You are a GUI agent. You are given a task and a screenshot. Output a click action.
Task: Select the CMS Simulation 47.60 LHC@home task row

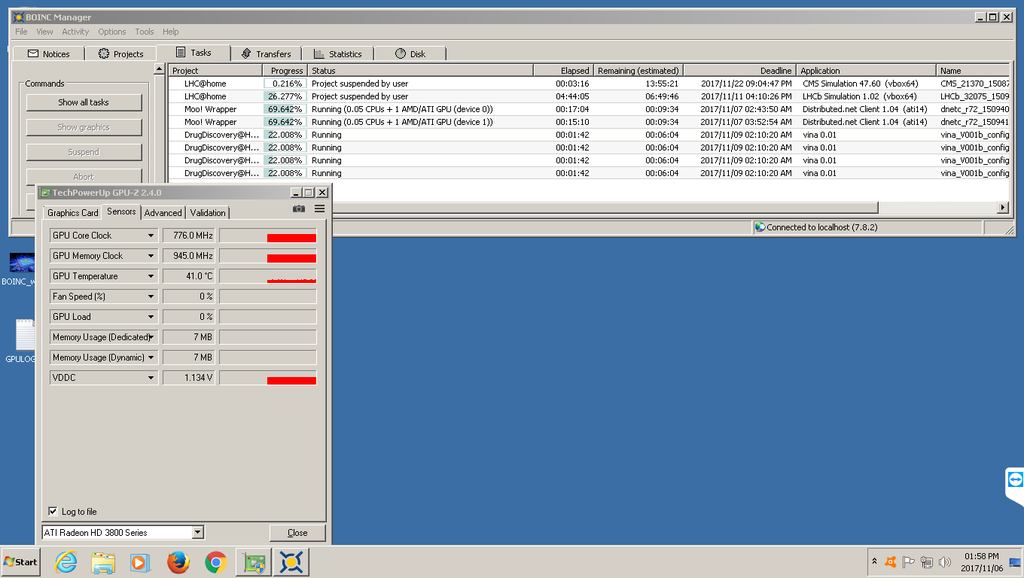589,83
